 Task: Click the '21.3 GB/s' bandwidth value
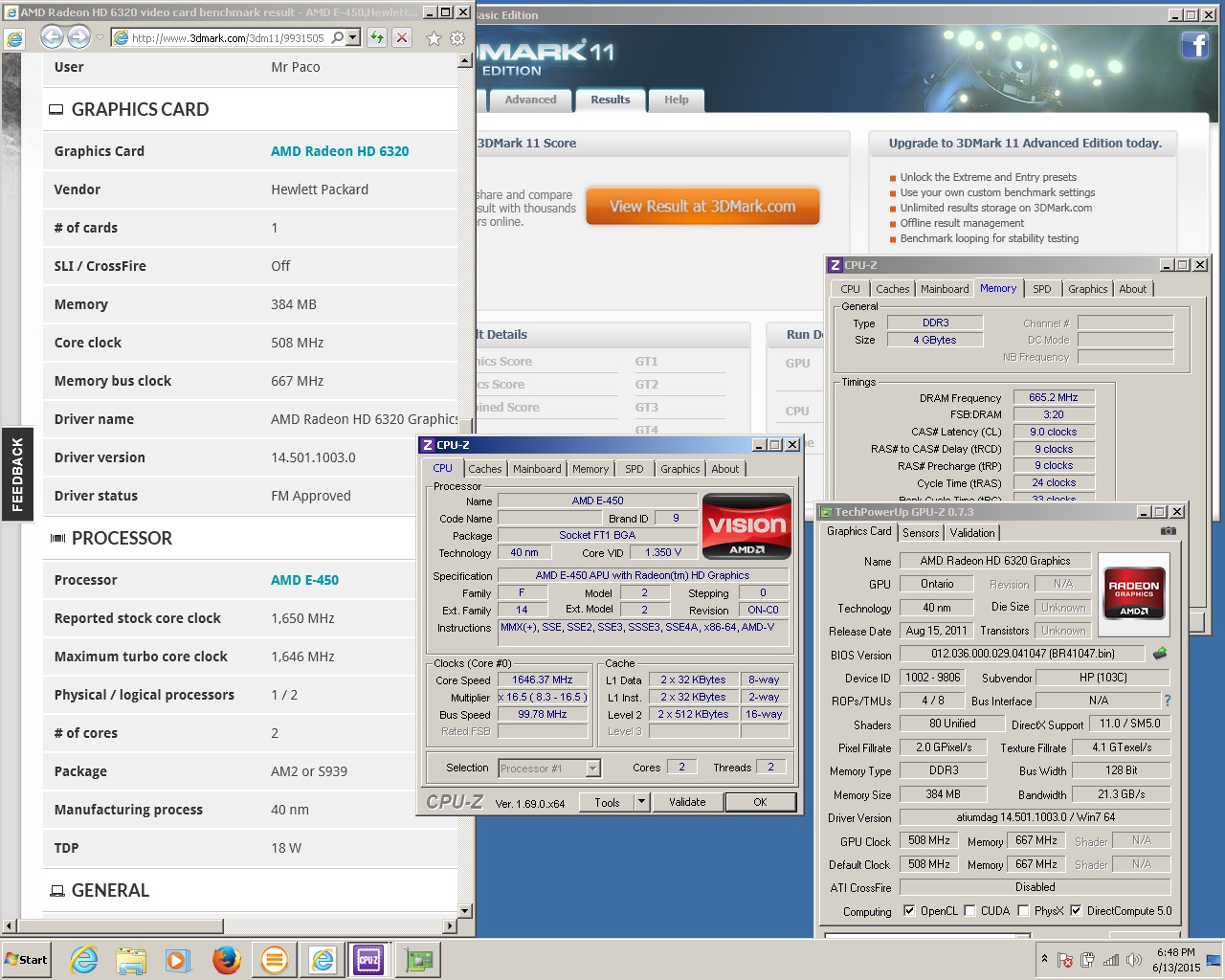(x=1121, y=794)
